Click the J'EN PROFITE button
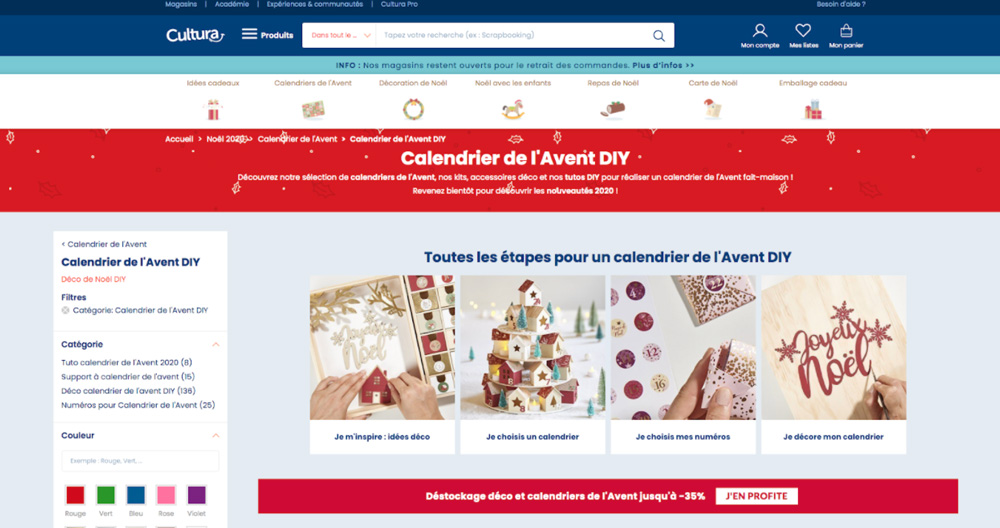The height and width of the screenshot is (528, 1000). [x=756, y=496]
